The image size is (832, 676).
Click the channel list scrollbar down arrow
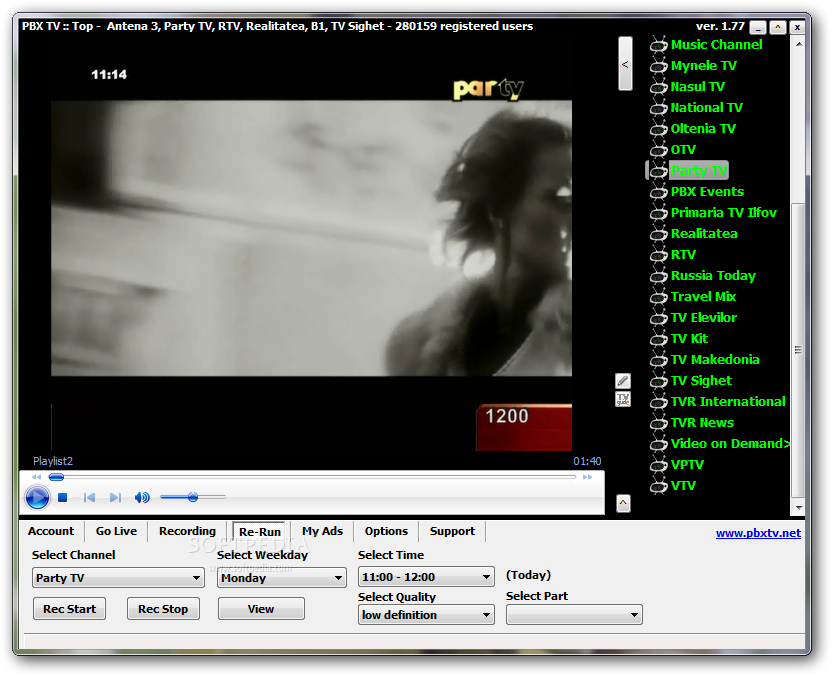[799, 508]
